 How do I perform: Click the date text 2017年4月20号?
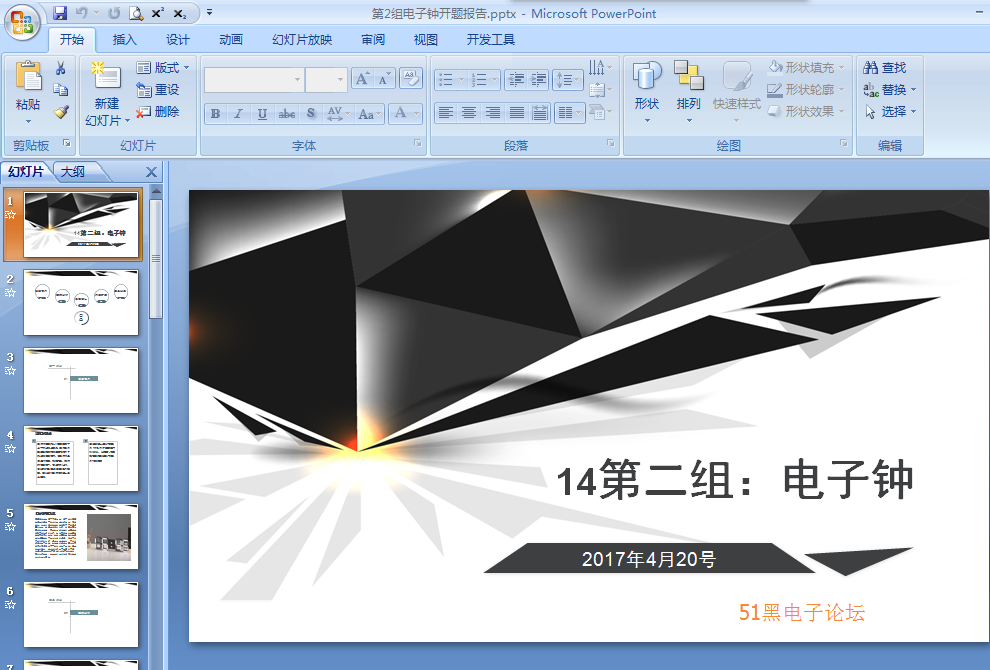649,559
